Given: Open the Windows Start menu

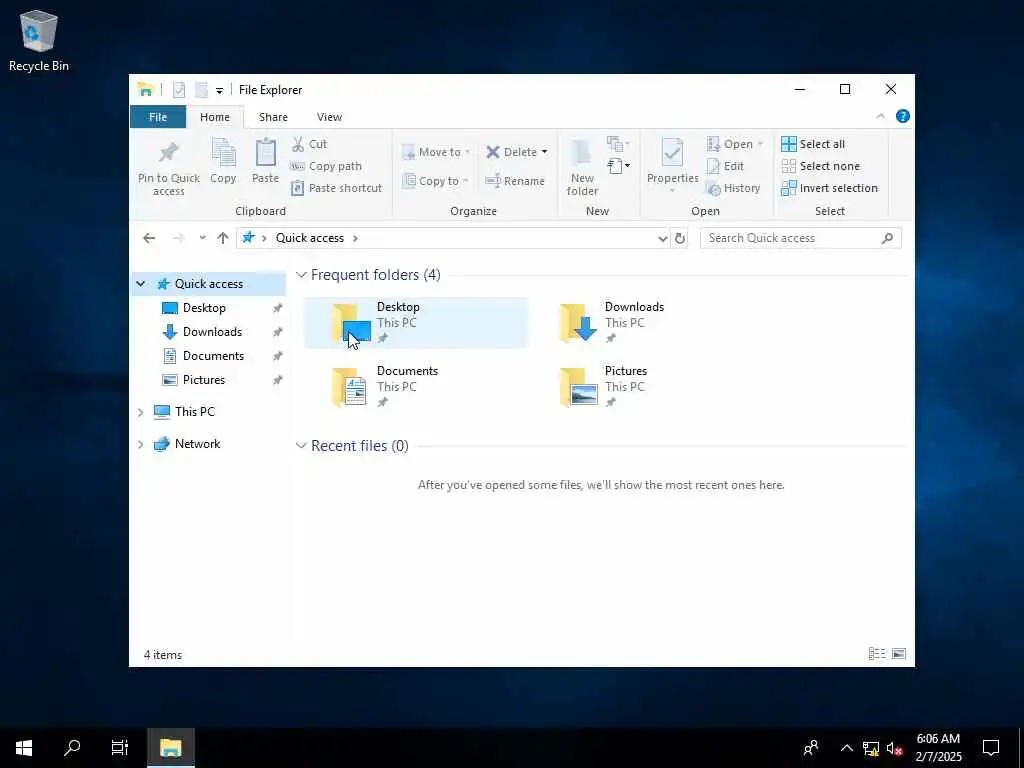Looking at the screenshot, I should [x=24, y=748].
